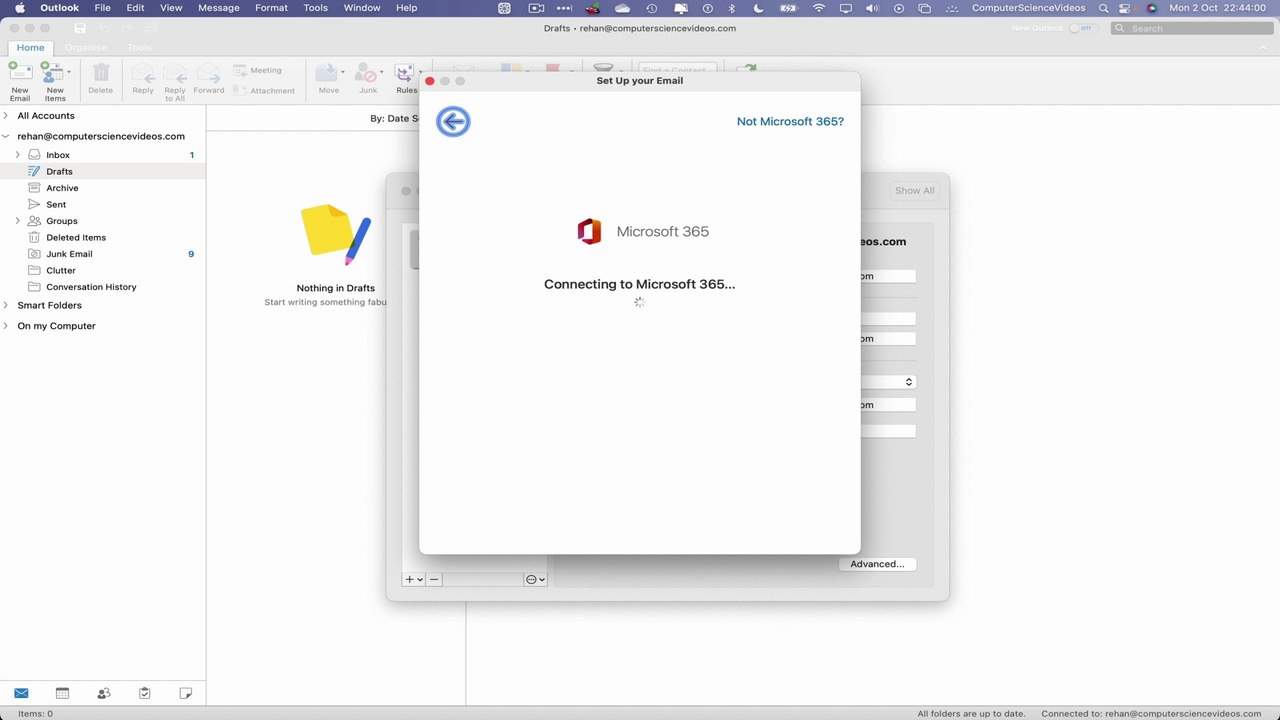The height and width of the screenshot is (720, 1280).
Task: Click the Not Microsoft 365? link
Action: point(790,121)
